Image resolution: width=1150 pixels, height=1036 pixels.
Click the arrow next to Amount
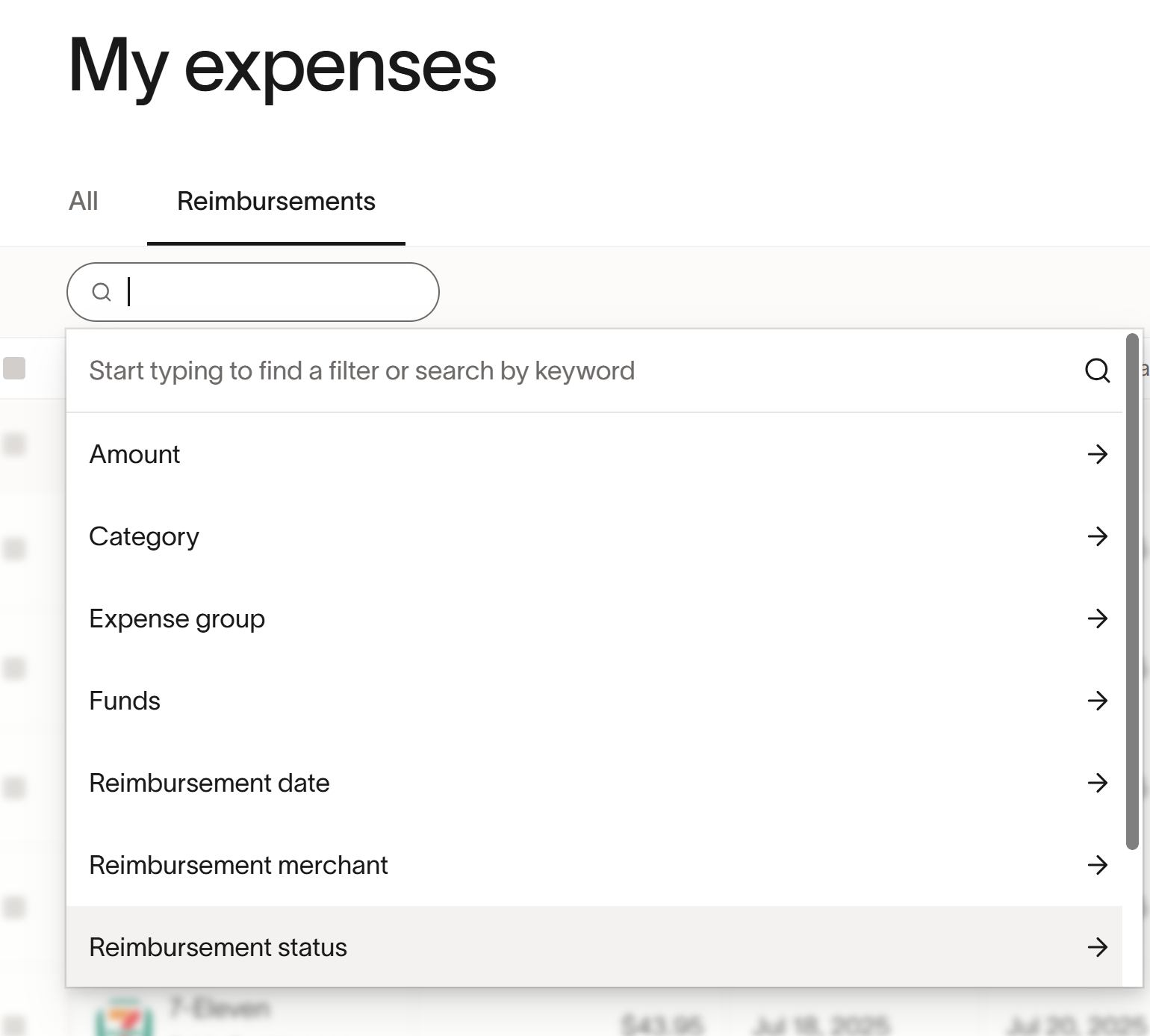pyautogui.click(x=1097, y=454)
